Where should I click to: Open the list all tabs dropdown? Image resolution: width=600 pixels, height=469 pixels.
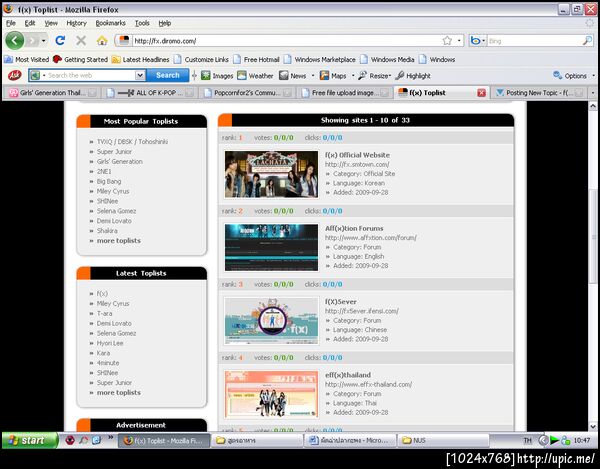pos(593,93)
